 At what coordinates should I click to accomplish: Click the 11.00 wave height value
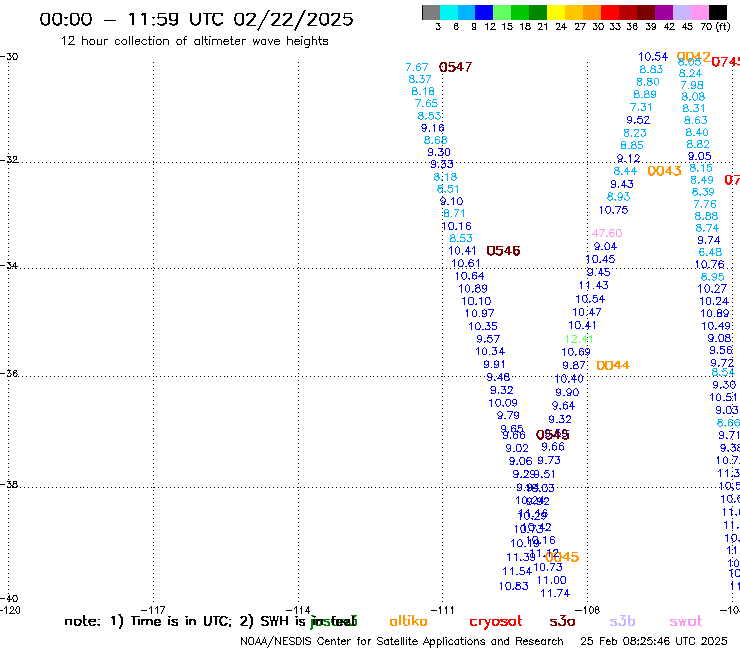551,580
